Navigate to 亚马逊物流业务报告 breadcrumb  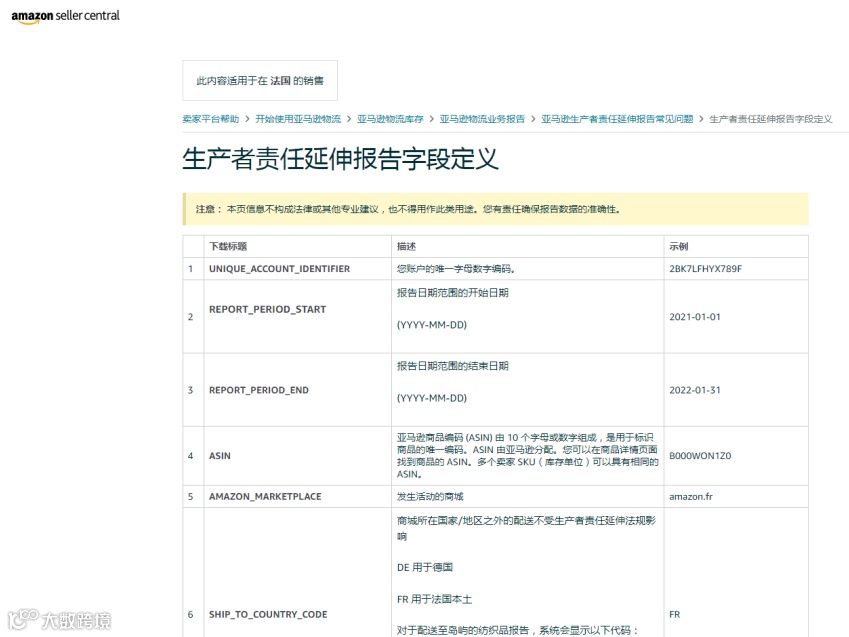[x=482, y=119]
